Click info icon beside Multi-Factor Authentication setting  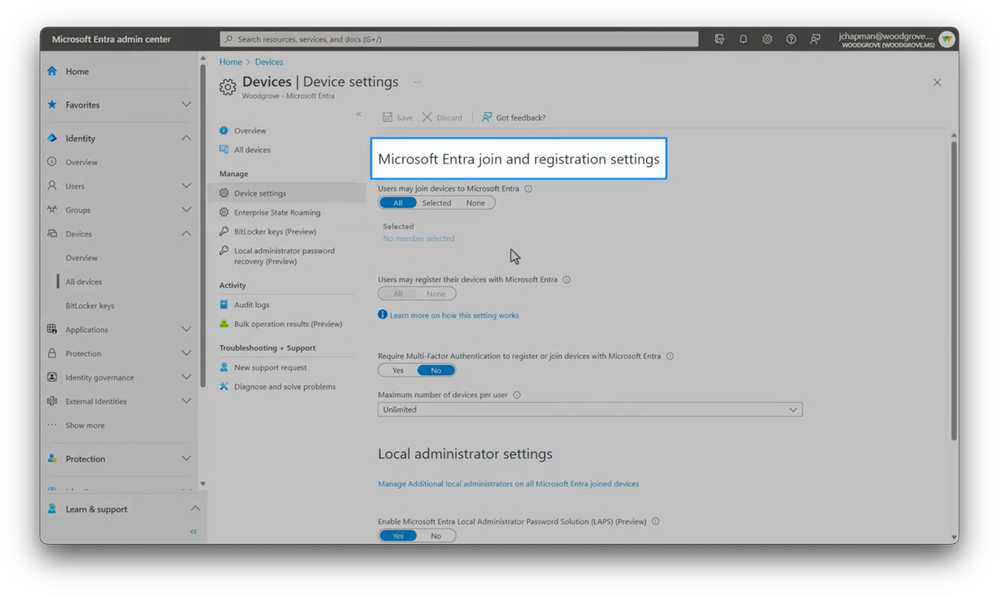pyautogui.click(x=670, y=356)
